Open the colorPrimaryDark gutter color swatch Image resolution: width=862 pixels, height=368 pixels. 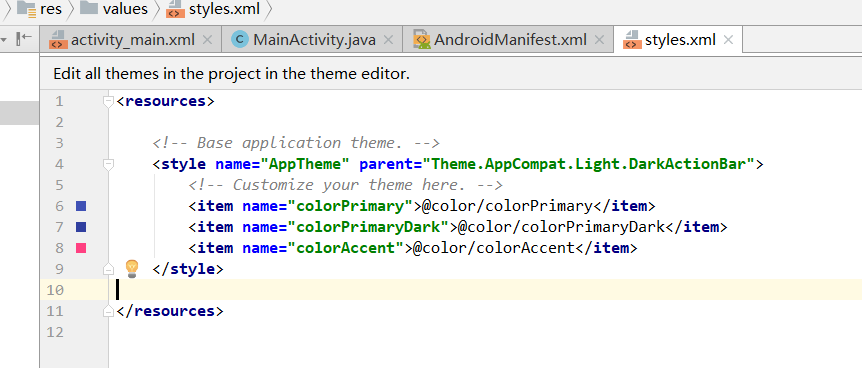(81, 227)
